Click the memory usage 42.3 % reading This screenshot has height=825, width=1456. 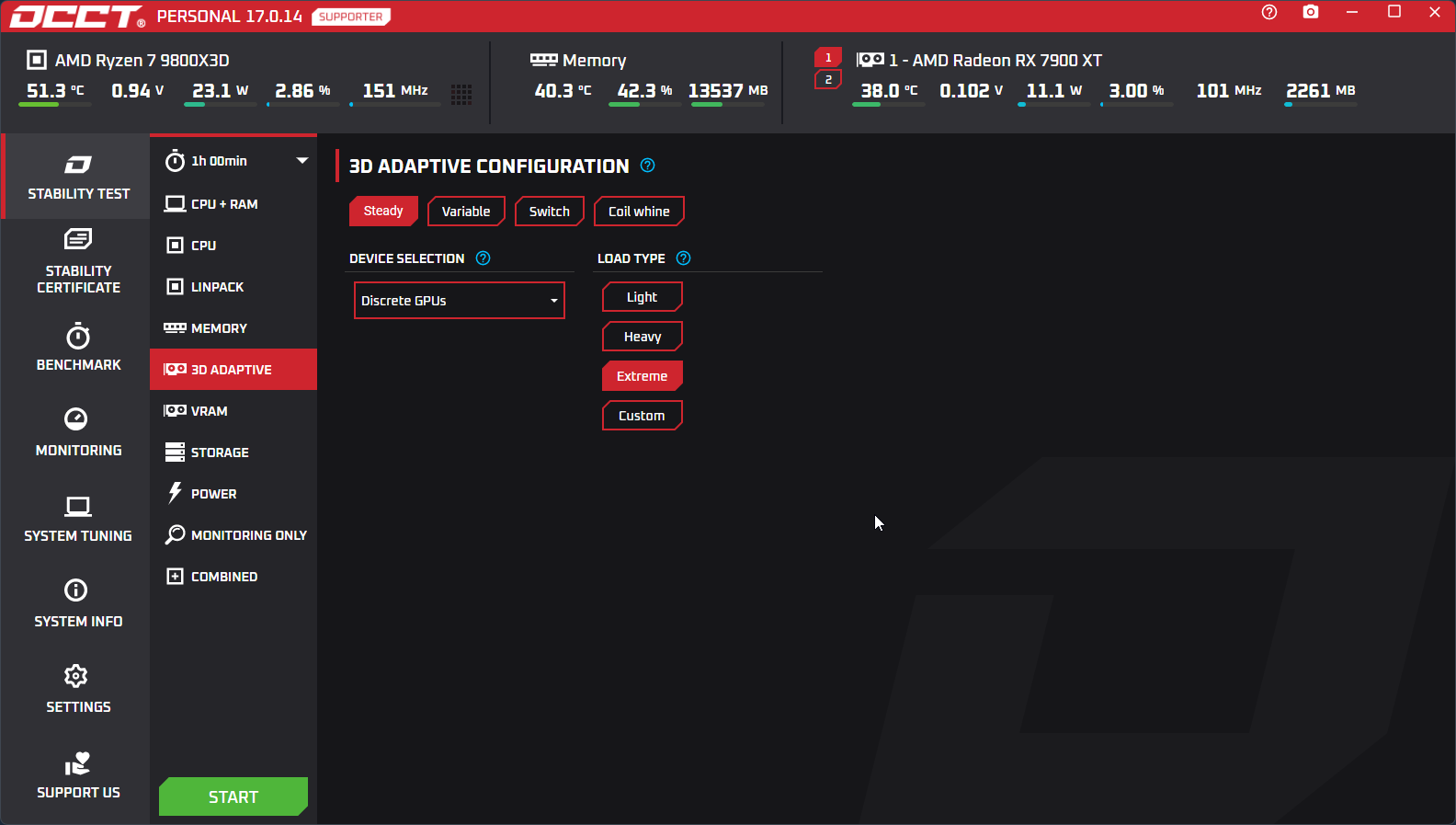click(644, 90)
